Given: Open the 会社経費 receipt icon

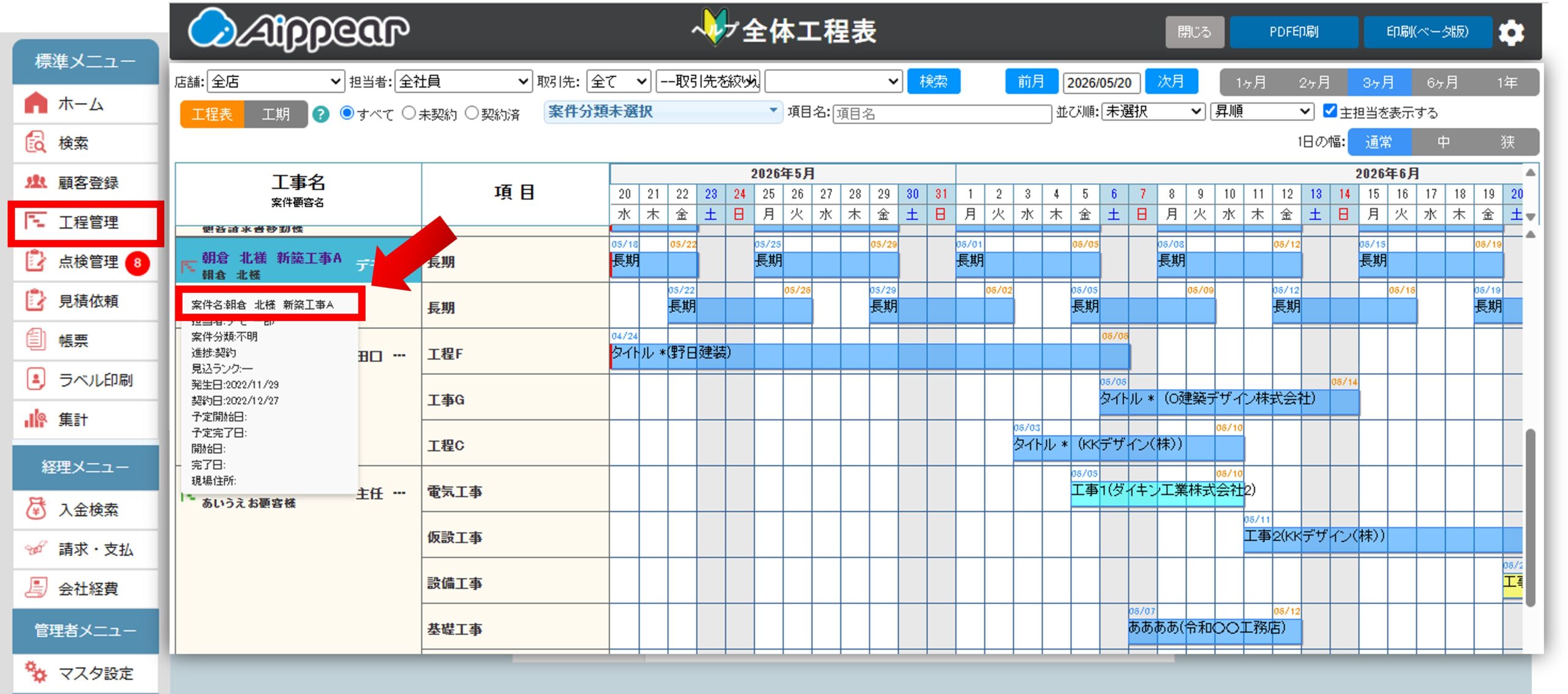Looking at the screenshot, I should 36,588.
